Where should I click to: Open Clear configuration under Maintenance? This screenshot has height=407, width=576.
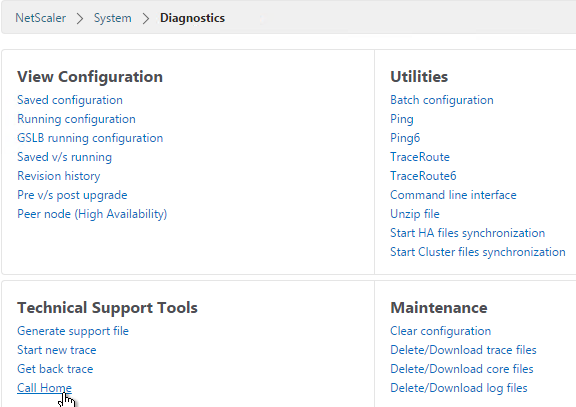click(x=440, y=331)
